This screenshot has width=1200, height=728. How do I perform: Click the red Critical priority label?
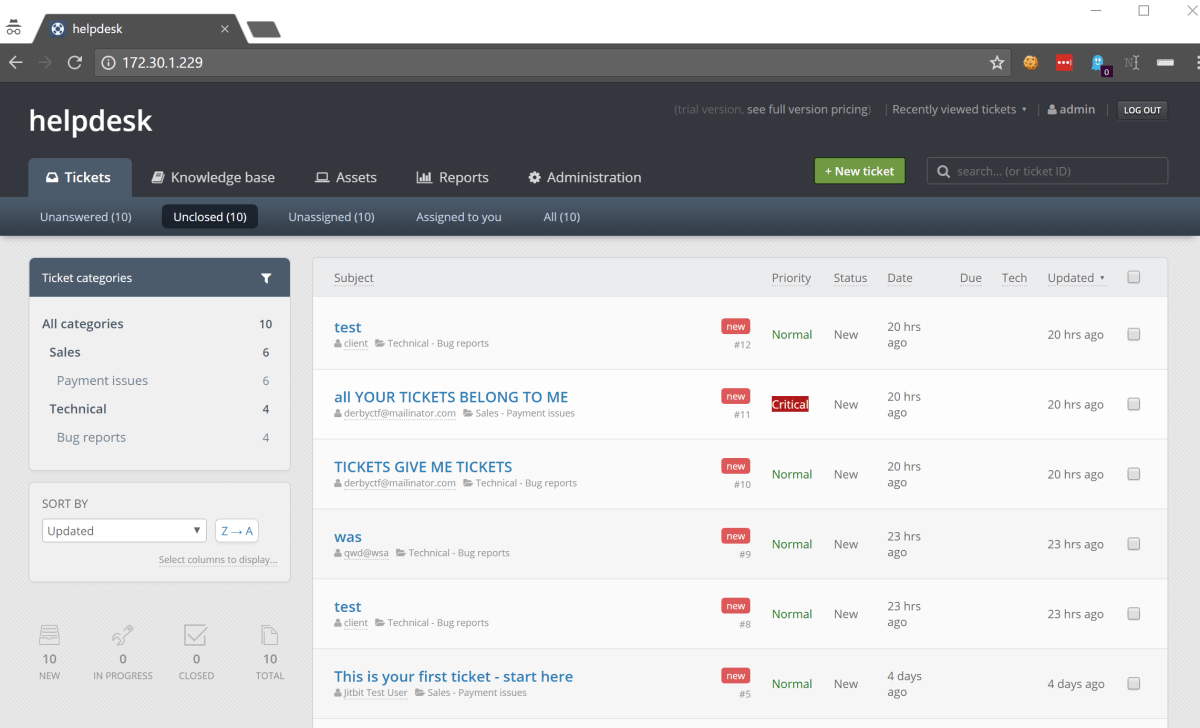click(790, 404)
